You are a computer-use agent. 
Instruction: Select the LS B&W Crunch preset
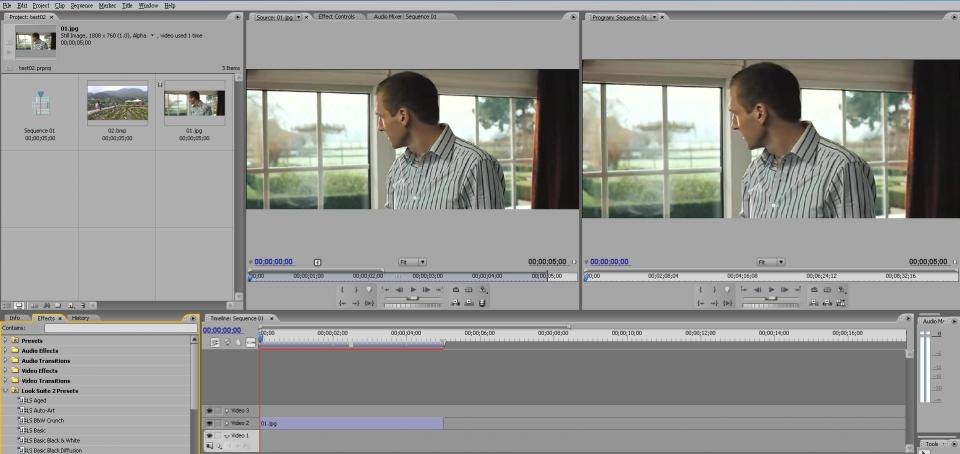tap(43, 420)
